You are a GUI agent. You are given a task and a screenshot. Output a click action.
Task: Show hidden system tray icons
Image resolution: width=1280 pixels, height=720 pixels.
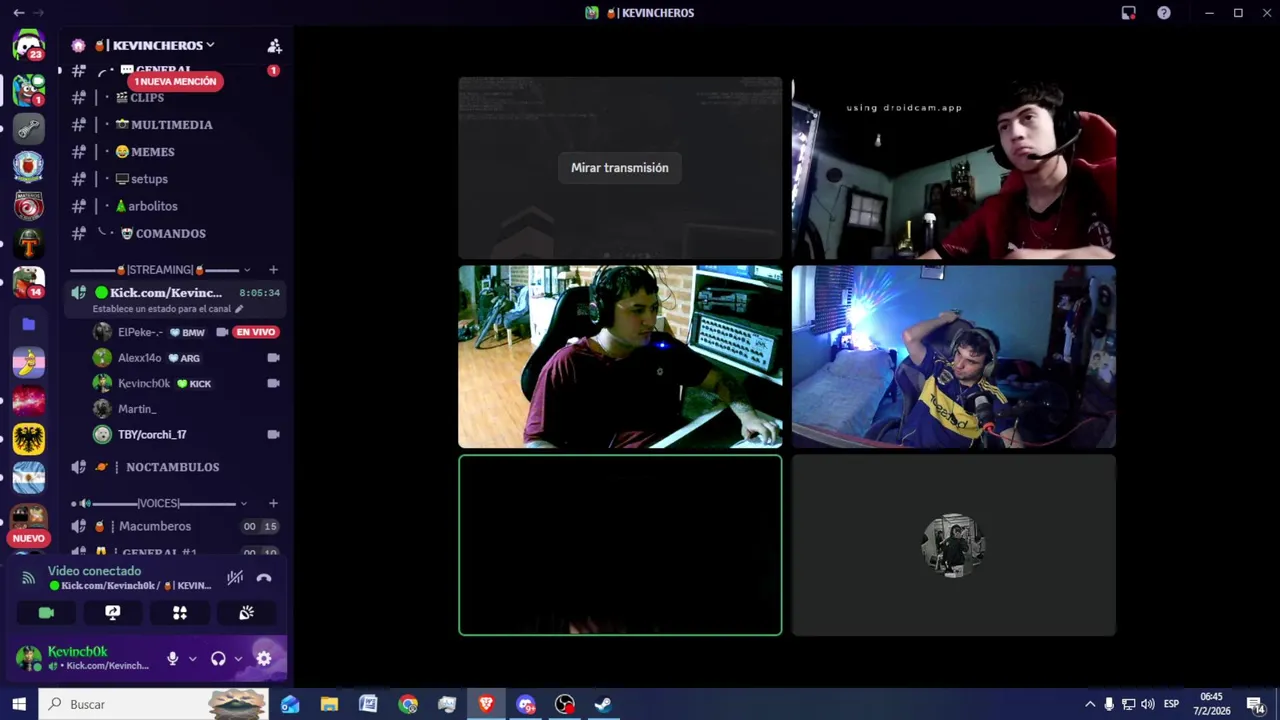coord(1090,704)
